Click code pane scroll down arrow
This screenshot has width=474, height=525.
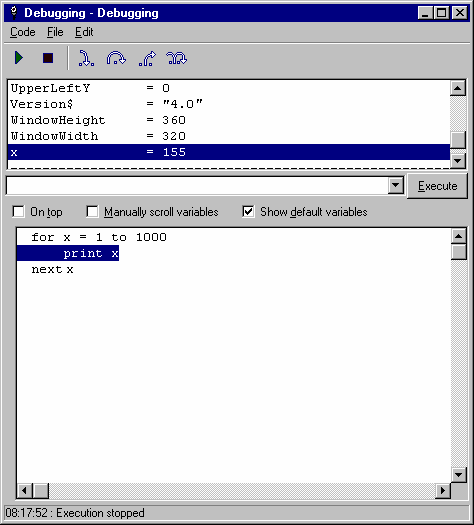tap(459, 474)
